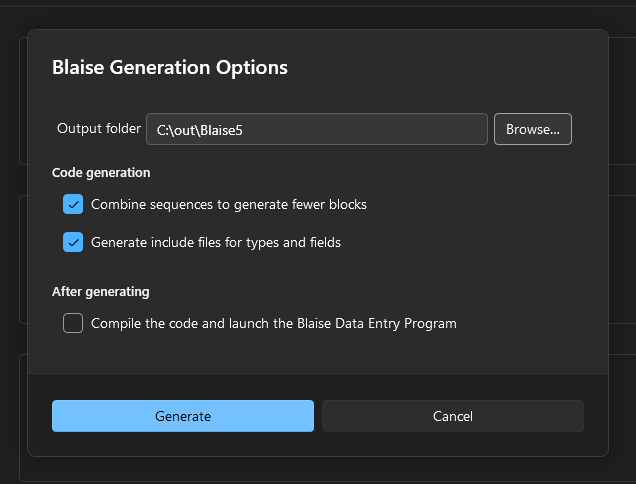
Task: Cancel the Blaise Generation Options dialog
Action: [x=453, y=416]
